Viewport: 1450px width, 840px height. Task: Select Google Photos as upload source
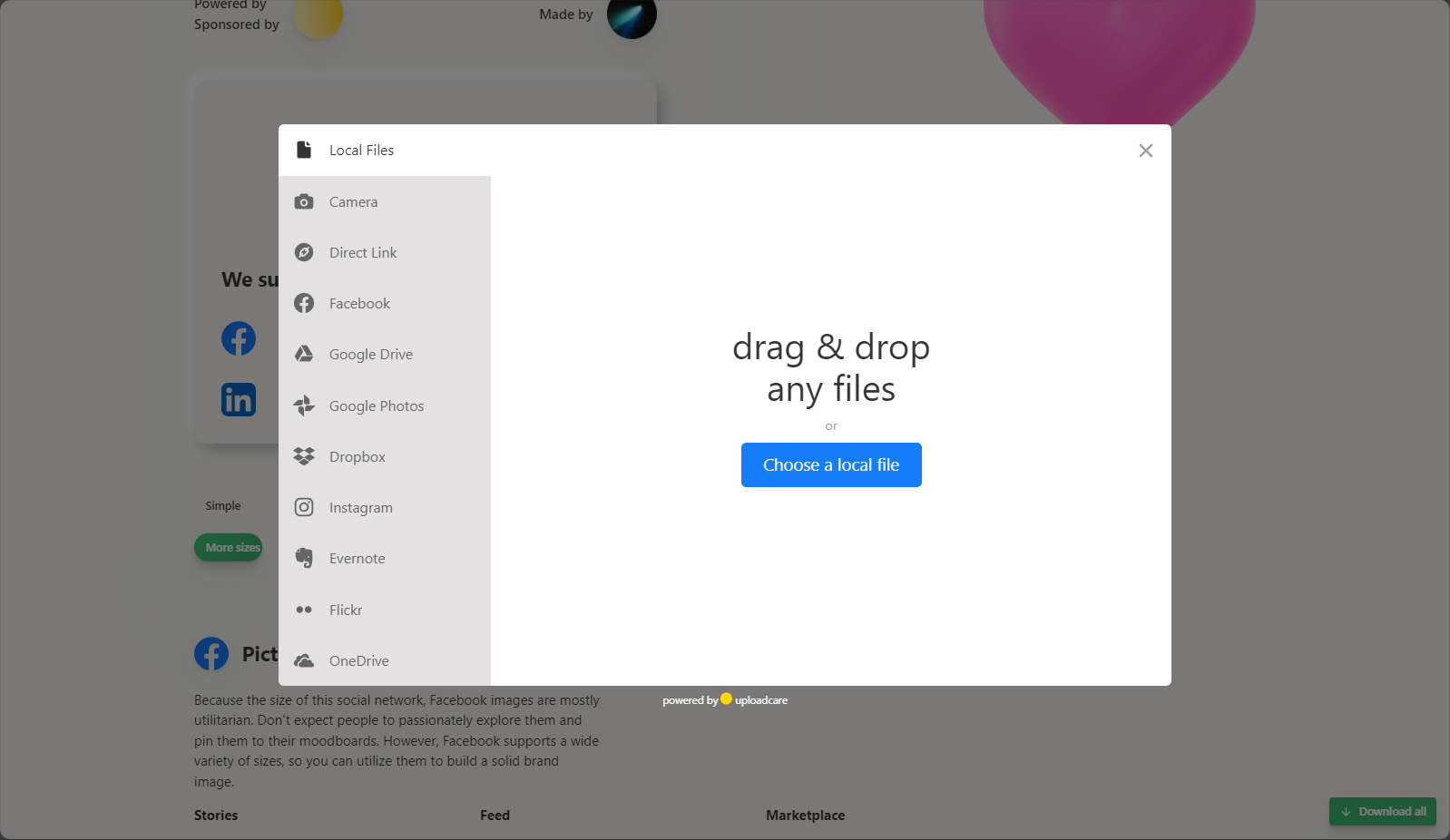pyautogui.click(x=385, y=405)
